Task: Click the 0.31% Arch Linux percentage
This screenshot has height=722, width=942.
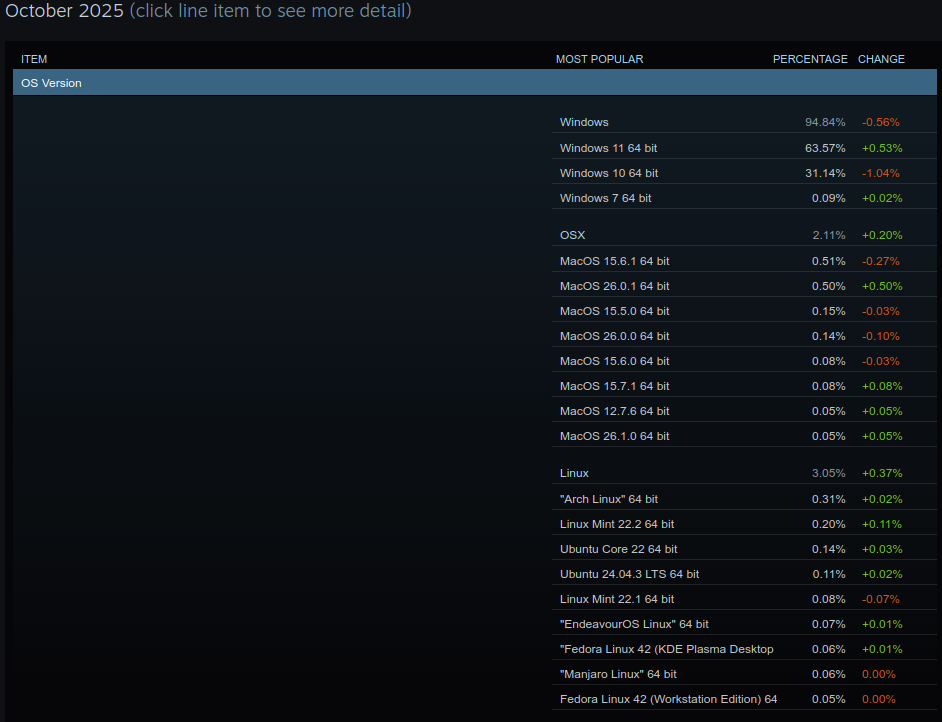Action: click(828, 499)
